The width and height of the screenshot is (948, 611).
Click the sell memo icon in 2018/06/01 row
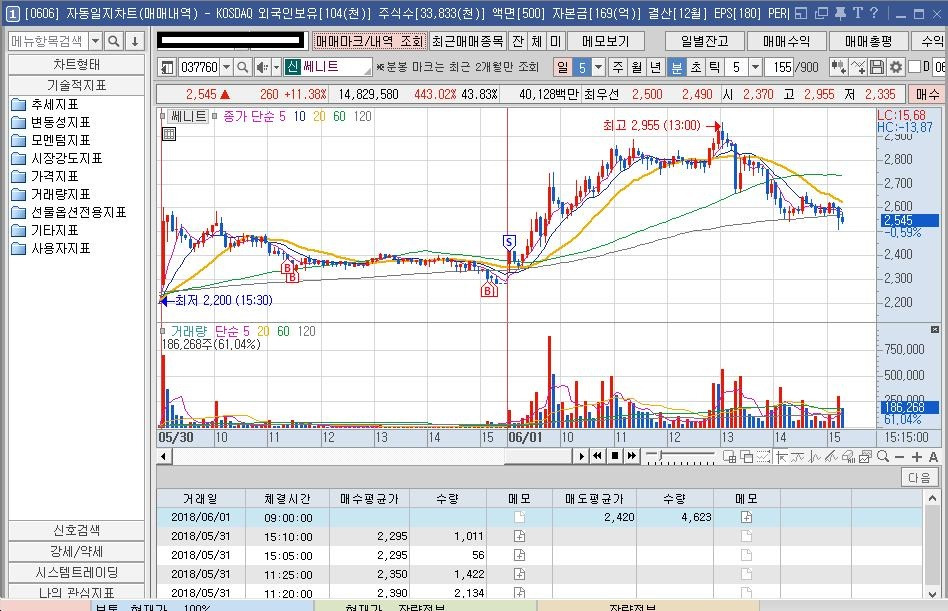coord(747,517)
